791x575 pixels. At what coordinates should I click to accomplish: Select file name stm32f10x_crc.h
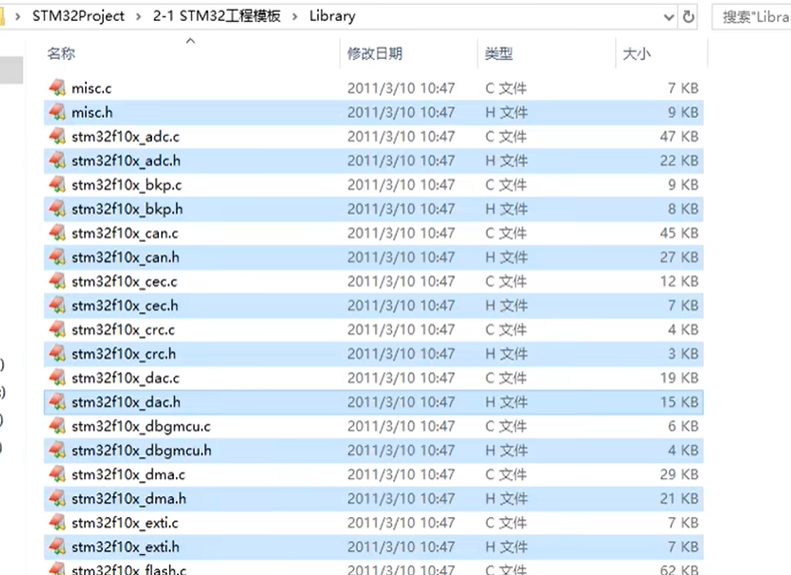(124, 354)
